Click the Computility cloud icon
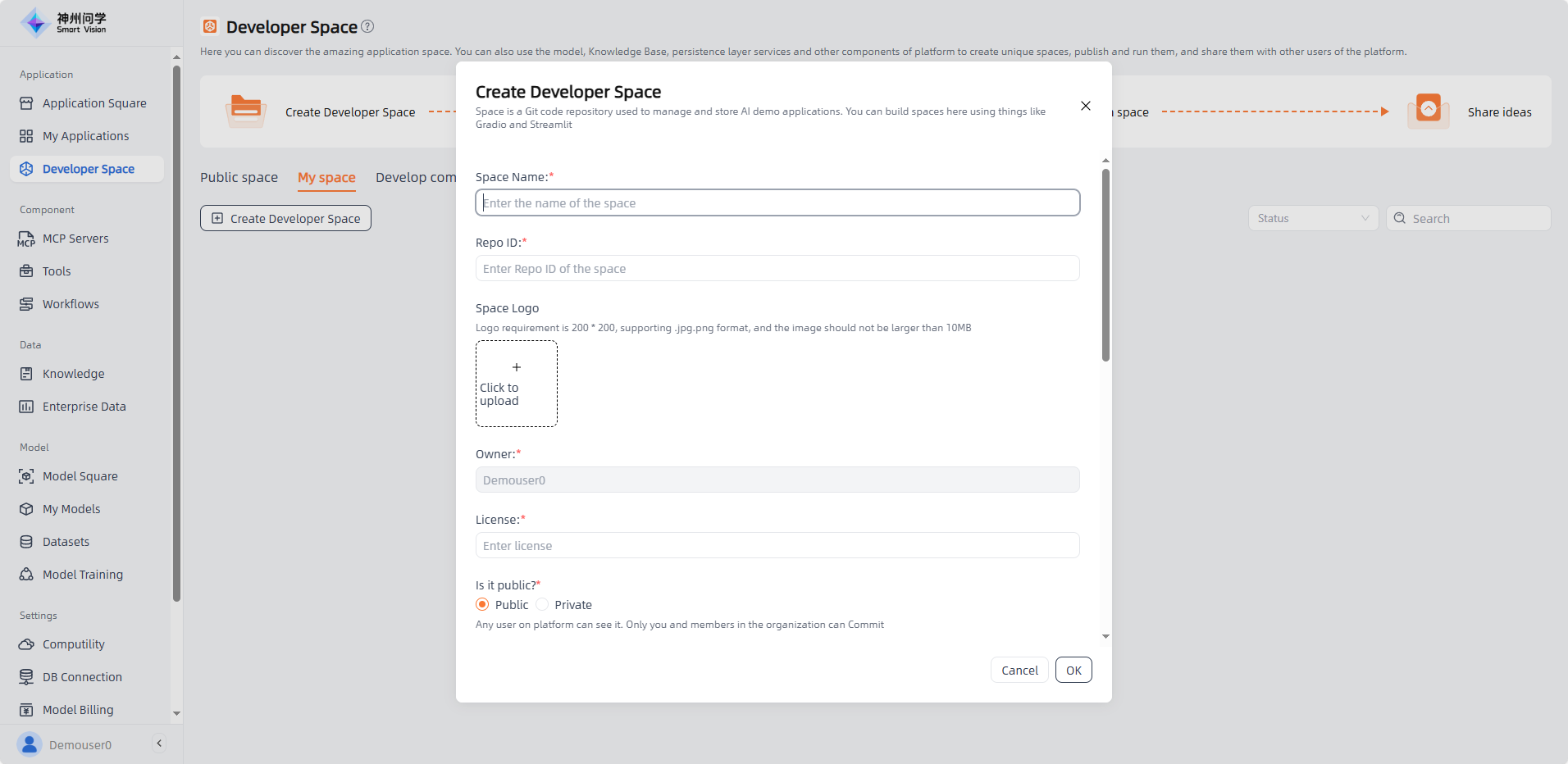The height and width of the screenshot is (764, 1568). pos(26,644)
